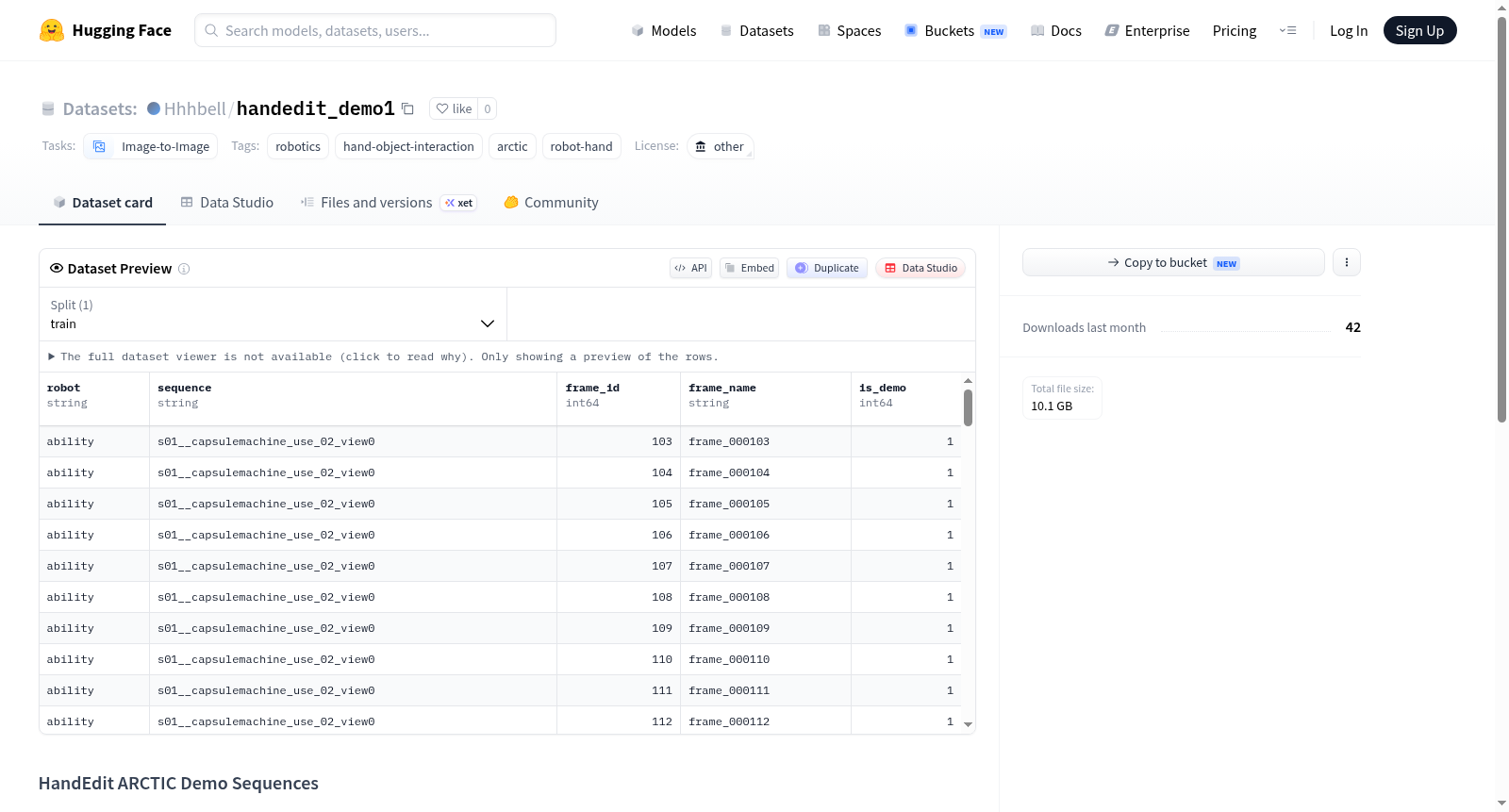Image resolution: width=1509 pixels, height=812 pixels.
Task: Switch to the Dataset card tab
Action: pyautogui.click(x=103, y=203)
